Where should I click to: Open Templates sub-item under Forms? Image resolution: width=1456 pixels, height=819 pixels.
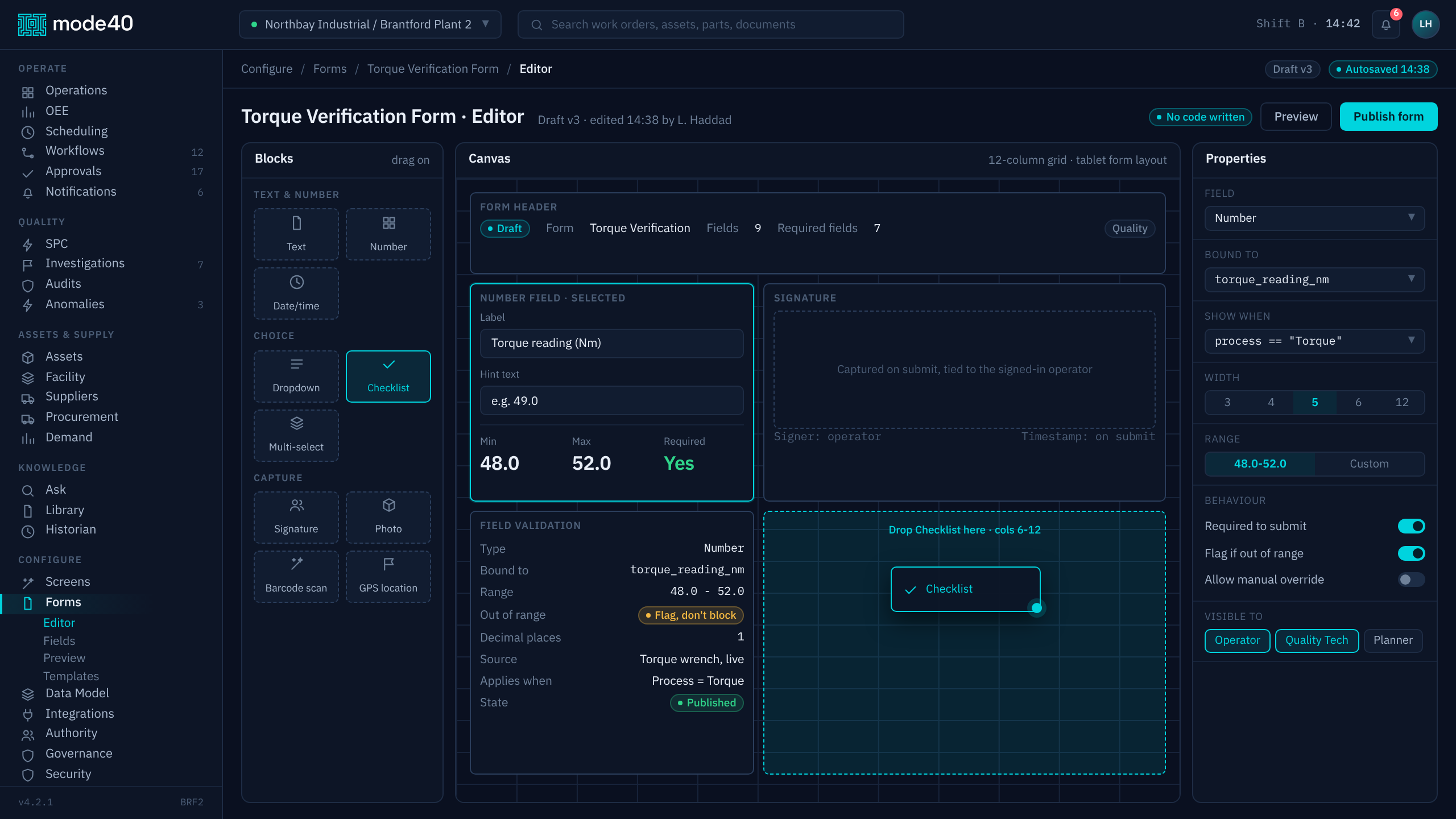pos(71,676)
